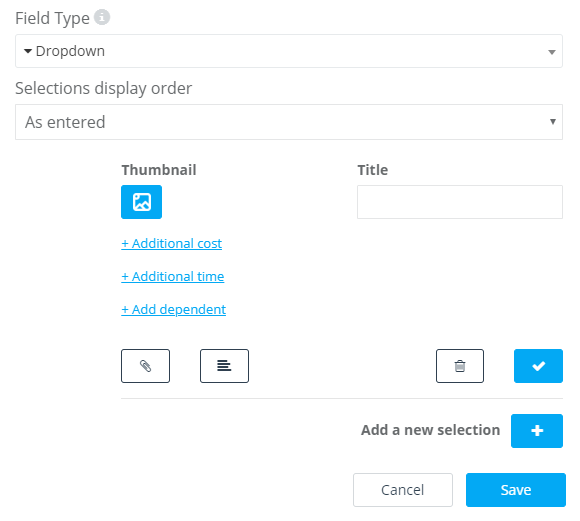
Task: Click the + Additional cost link
Action: pyautogui.click(x=172, y=243)
